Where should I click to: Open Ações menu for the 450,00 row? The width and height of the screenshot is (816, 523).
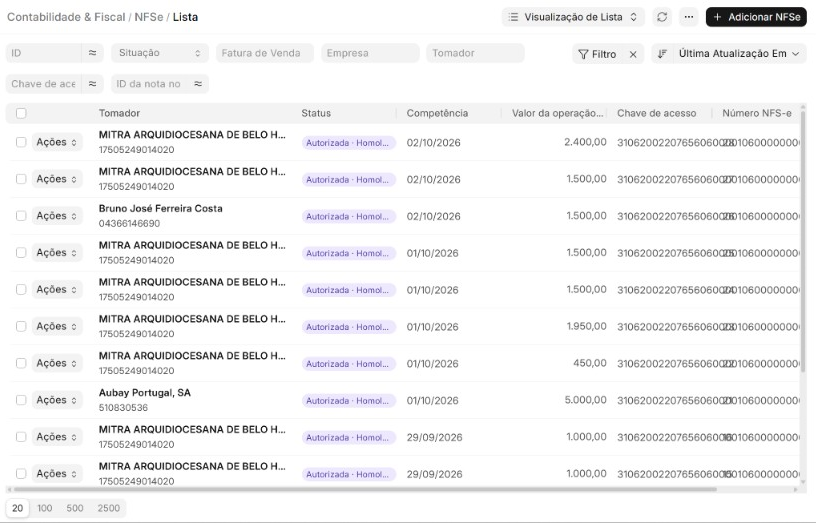[57, 363]
